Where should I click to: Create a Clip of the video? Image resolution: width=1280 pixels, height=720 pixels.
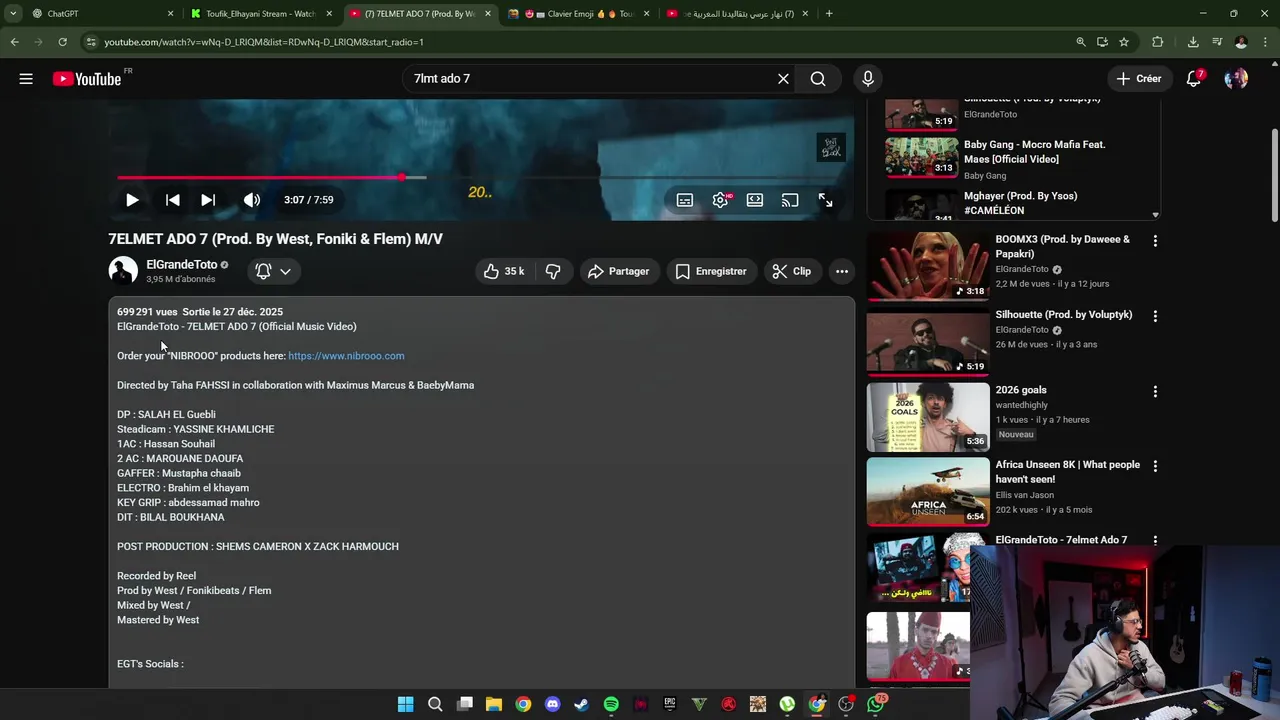792,271
